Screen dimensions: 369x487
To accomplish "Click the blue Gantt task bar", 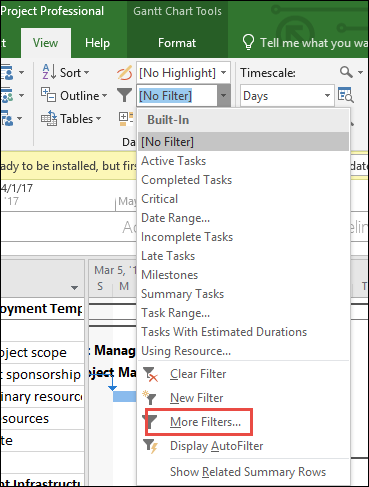I will [x=124, y=397].
